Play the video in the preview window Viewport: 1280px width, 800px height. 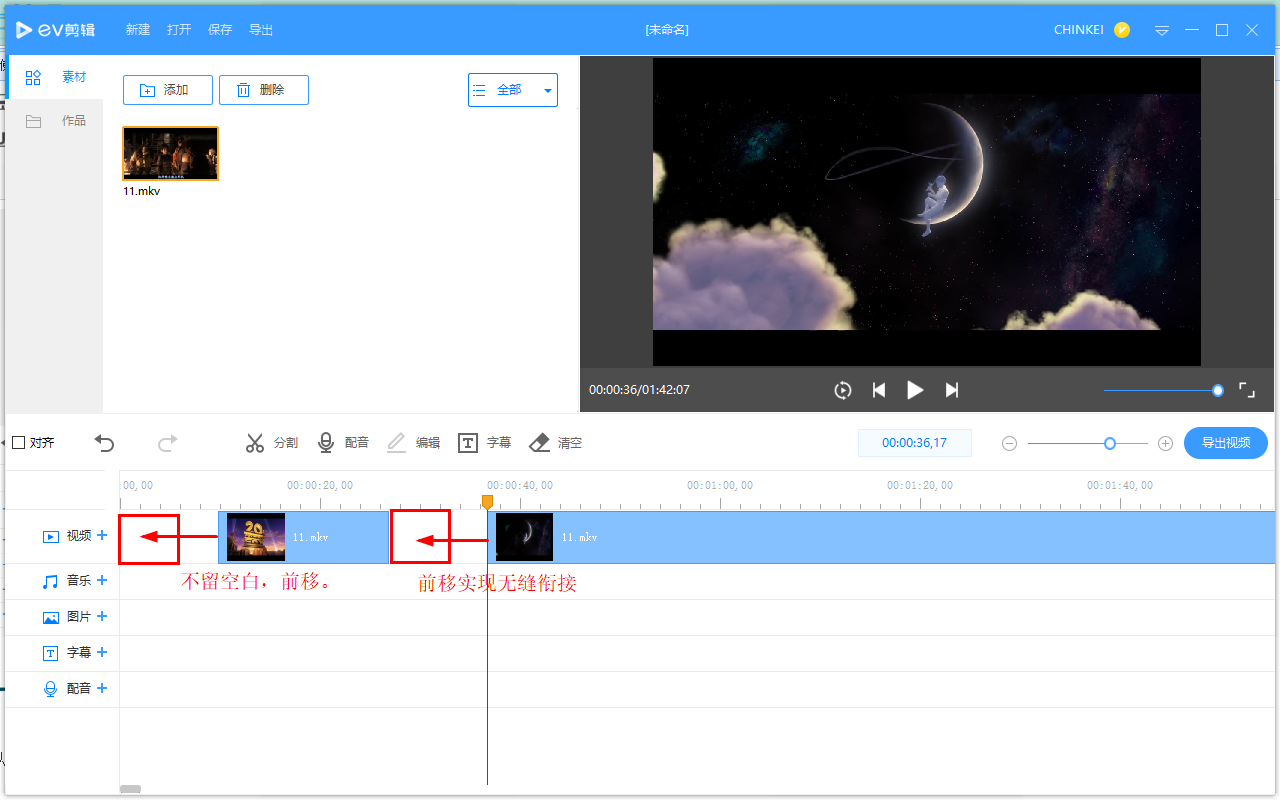tap(915, 390)
